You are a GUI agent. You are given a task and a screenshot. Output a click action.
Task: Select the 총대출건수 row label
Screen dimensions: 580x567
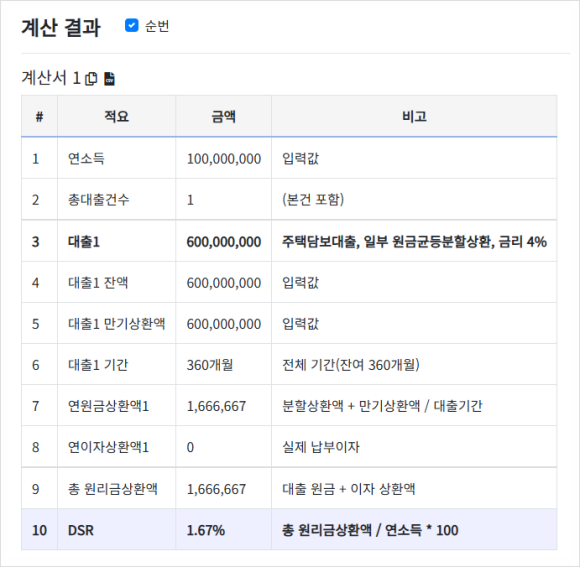(x=98, y=200)
